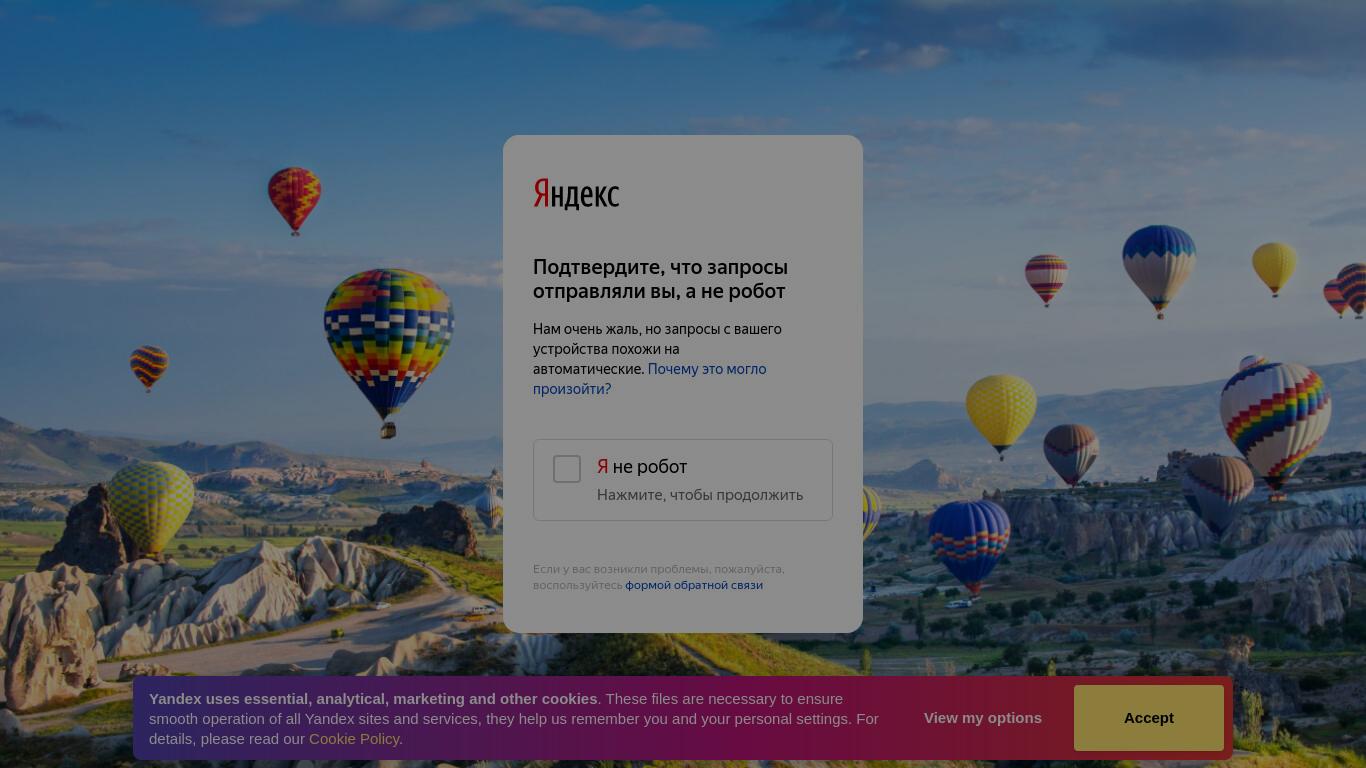Check the "Я не робот" checkbox

(567, 468)
